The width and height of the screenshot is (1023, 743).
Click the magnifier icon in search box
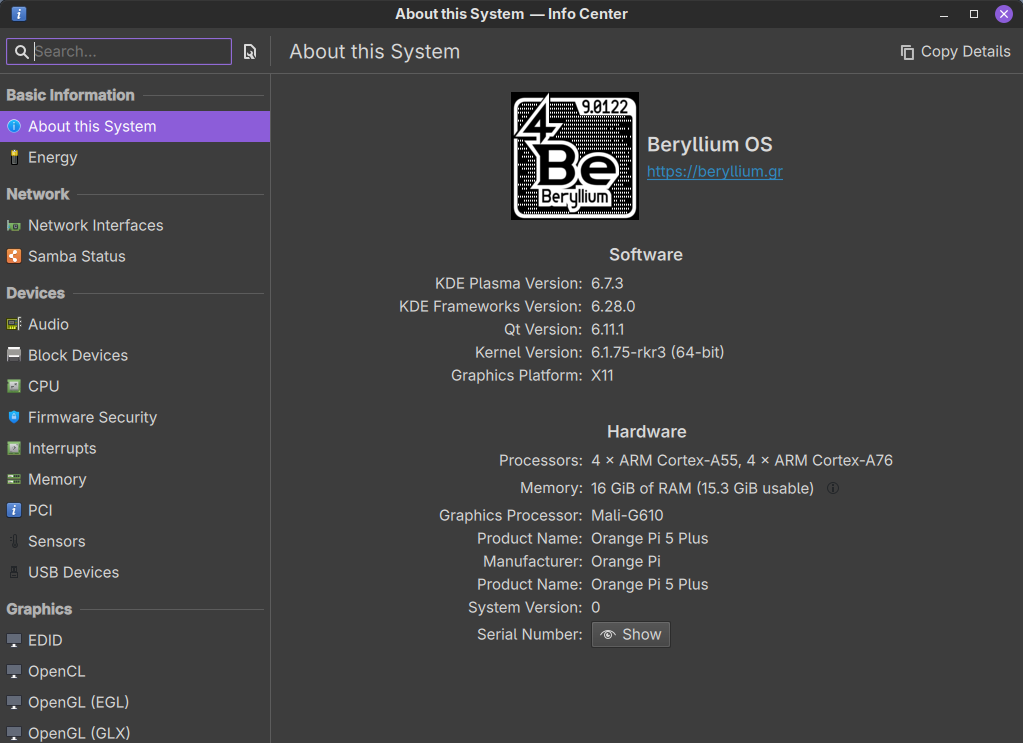(22, 52)
